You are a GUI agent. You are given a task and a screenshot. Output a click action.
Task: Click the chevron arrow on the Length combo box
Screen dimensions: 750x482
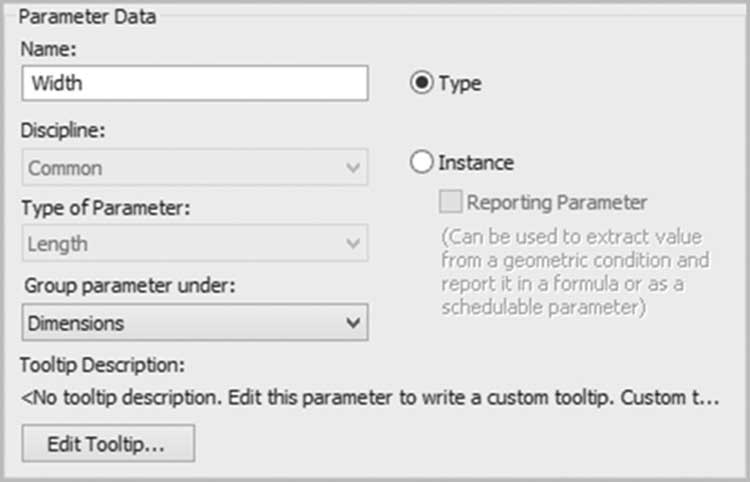pos(353,243)
